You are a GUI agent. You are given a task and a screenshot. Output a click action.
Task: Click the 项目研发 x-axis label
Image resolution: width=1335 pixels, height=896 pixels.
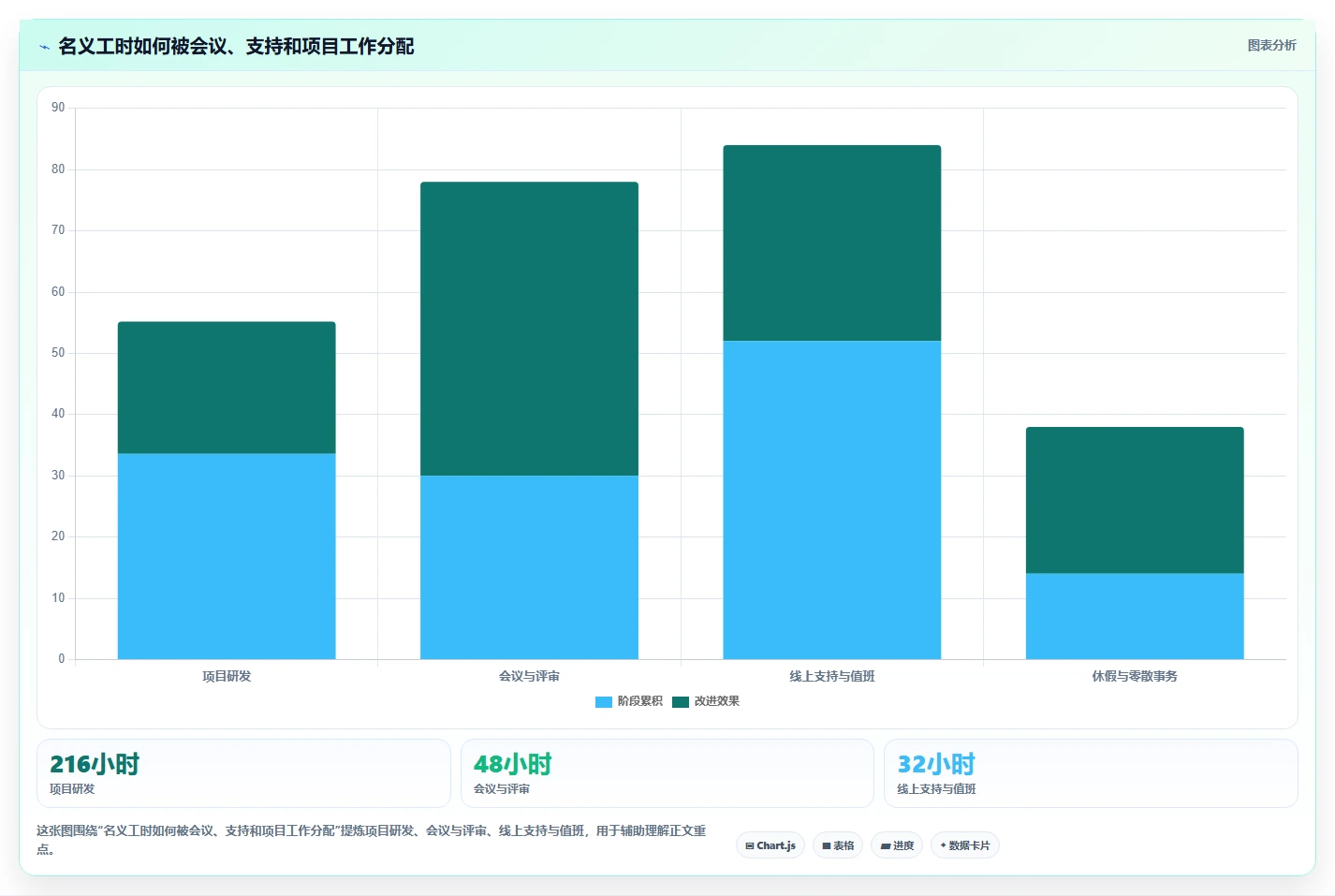click(227, 676)
